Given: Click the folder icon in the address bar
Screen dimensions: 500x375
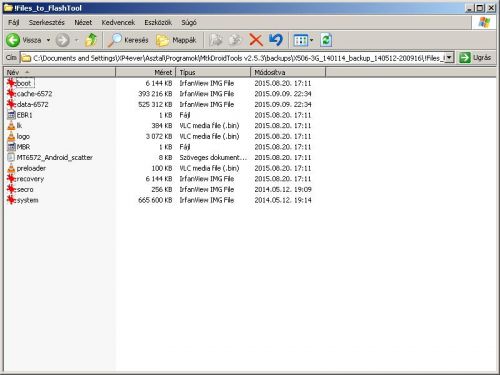Looking at the screenshot, I should pos(26,58).
